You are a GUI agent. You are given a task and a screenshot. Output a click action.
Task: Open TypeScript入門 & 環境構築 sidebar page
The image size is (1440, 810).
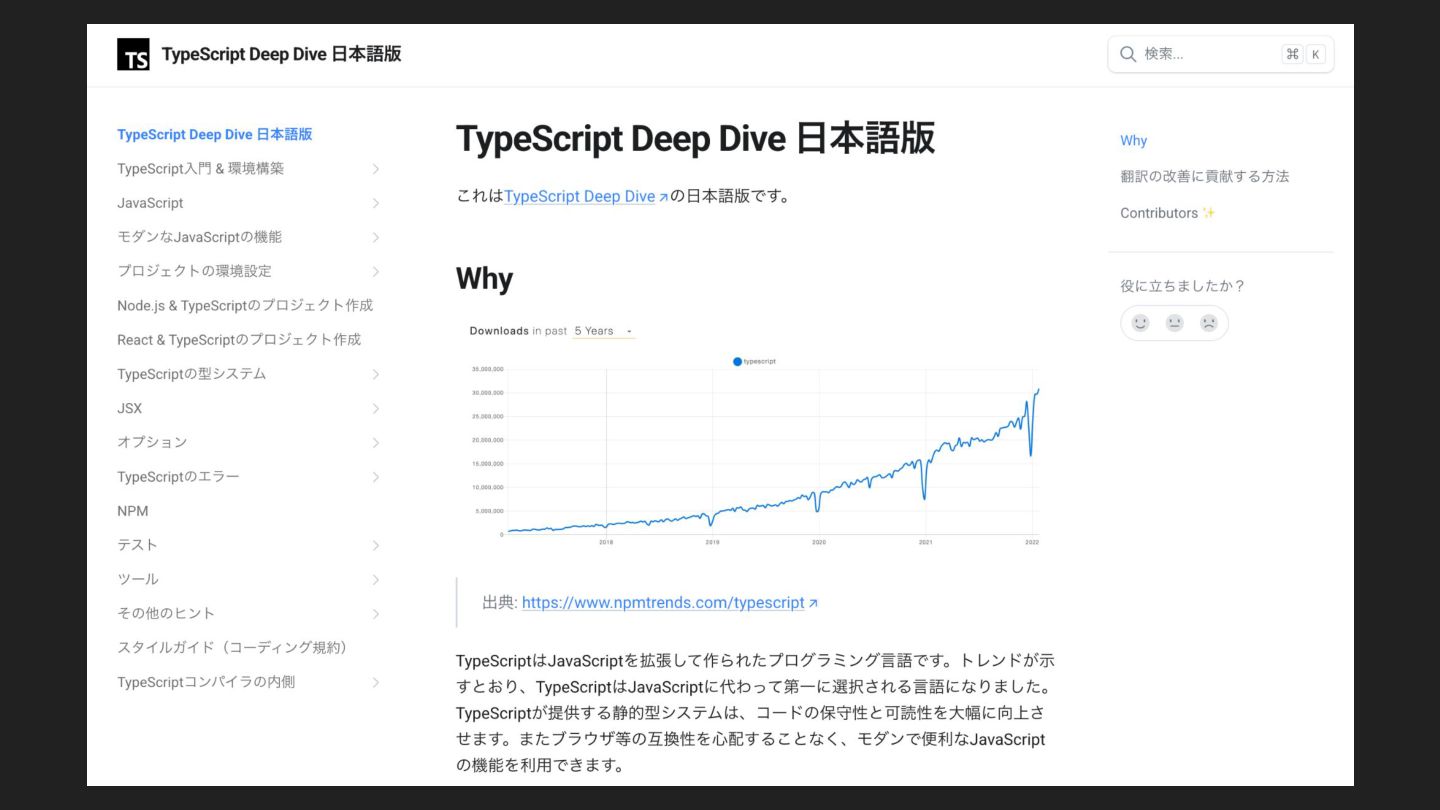click(200, 169)
